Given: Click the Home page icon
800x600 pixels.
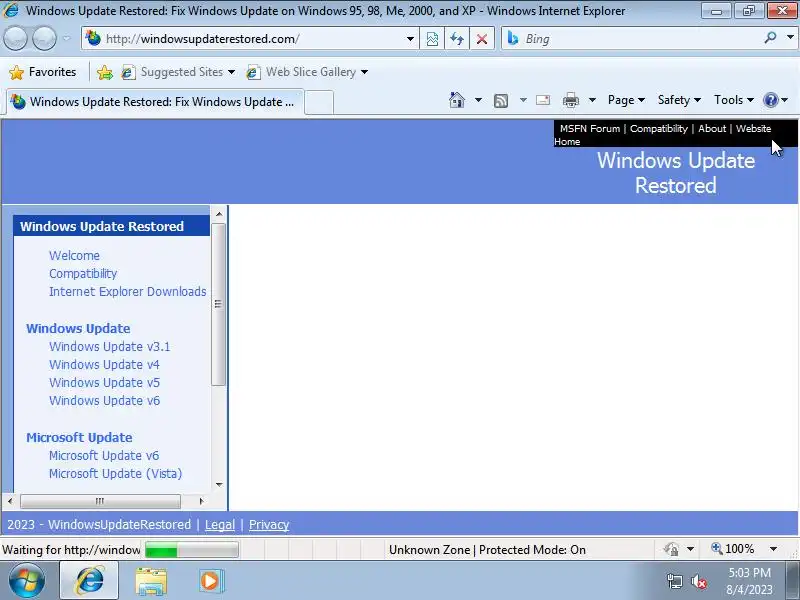Looking at the screenshot, I should [x=457, y=100].
